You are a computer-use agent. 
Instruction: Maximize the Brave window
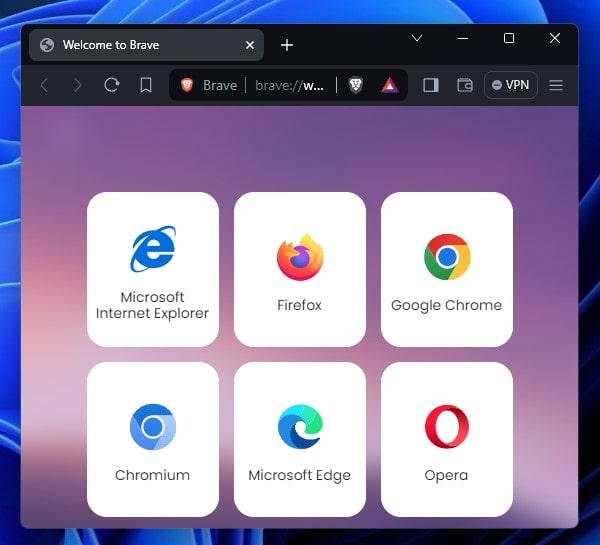click(509, 38)
